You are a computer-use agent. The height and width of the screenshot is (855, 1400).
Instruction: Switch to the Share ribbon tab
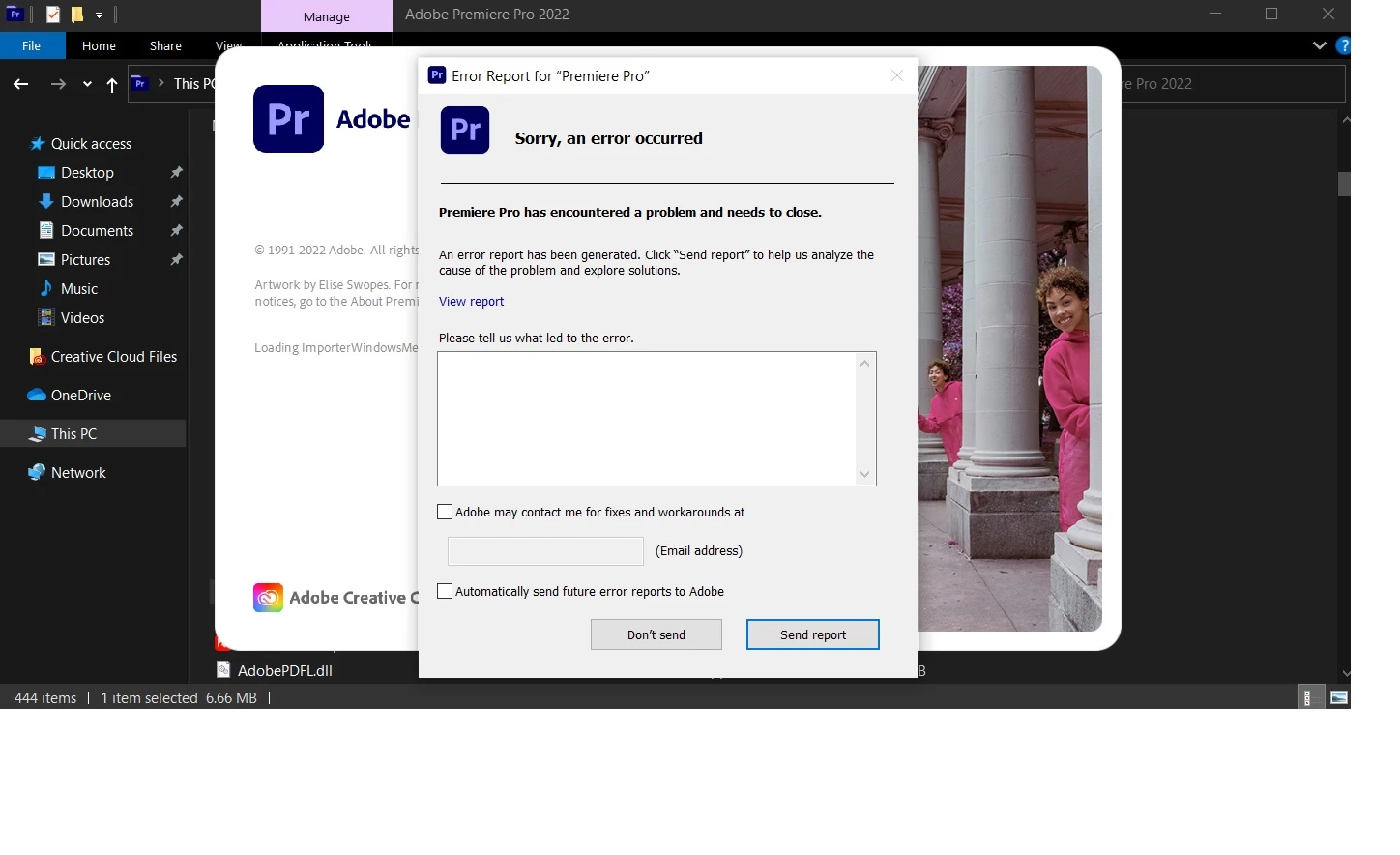click(165, 45)
